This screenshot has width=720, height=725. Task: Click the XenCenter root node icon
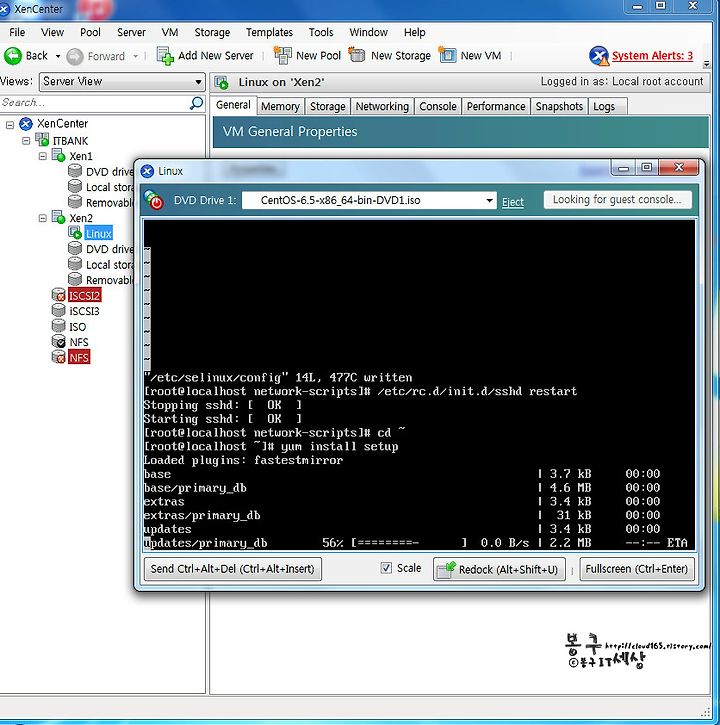pyautogui.click(x=26, y=123)
